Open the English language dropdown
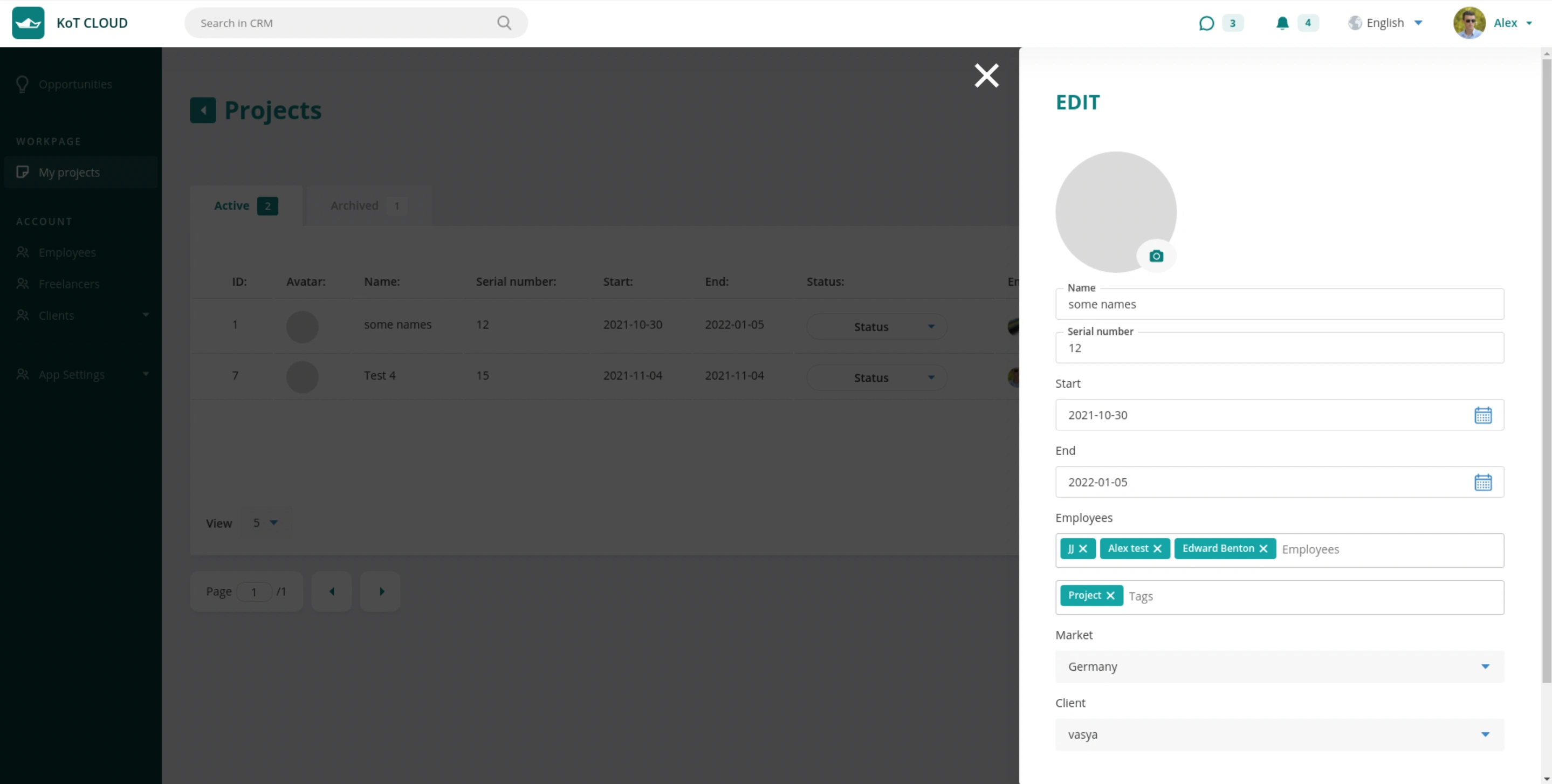This screenshot has height=784, width=1552. (1386, 23)
